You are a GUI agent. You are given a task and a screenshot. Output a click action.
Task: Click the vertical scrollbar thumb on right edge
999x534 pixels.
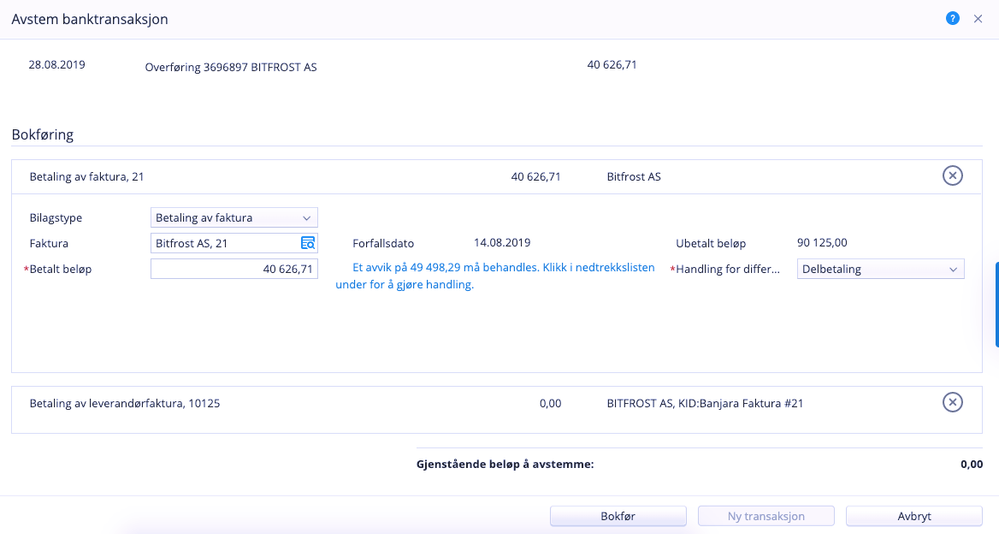pyautogui.click(x=996, y=304)
